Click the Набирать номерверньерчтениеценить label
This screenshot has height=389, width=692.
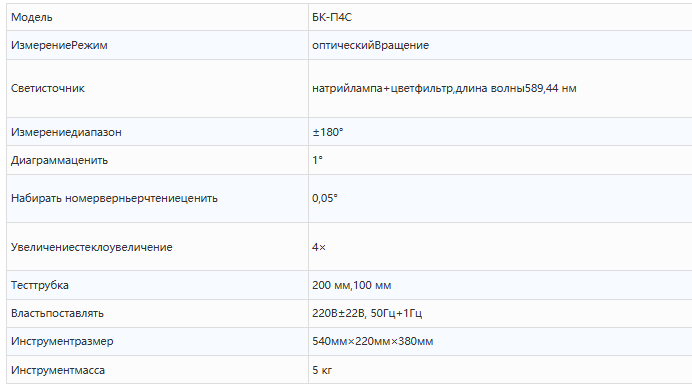tap(114, 198)
